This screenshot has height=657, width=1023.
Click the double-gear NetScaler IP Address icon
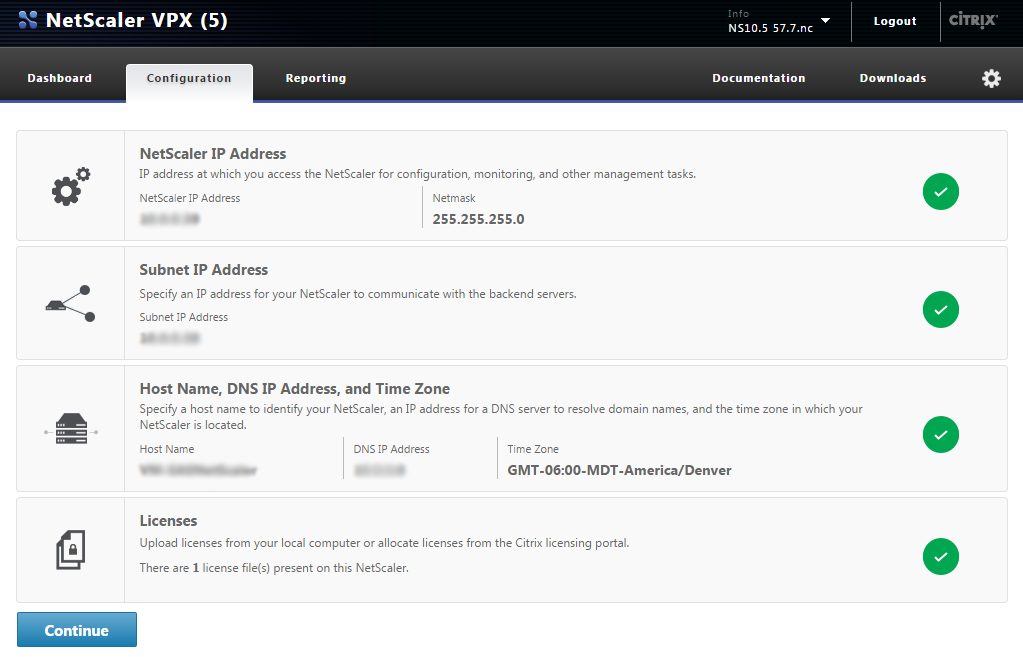(x=70, y=187)
